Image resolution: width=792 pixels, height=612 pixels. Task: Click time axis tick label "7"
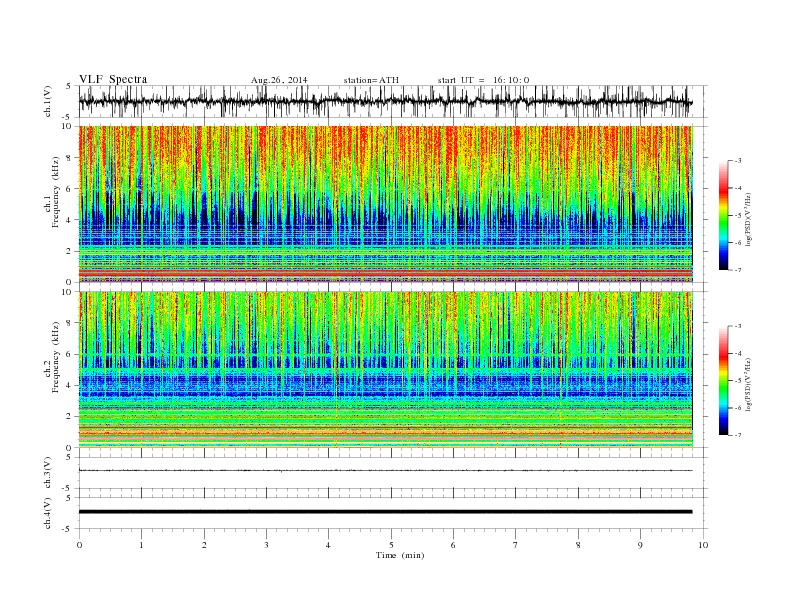[515, 545]
